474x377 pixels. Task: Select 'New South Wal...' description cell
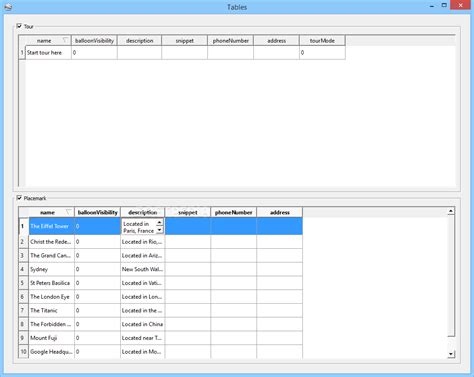point(143,269)
